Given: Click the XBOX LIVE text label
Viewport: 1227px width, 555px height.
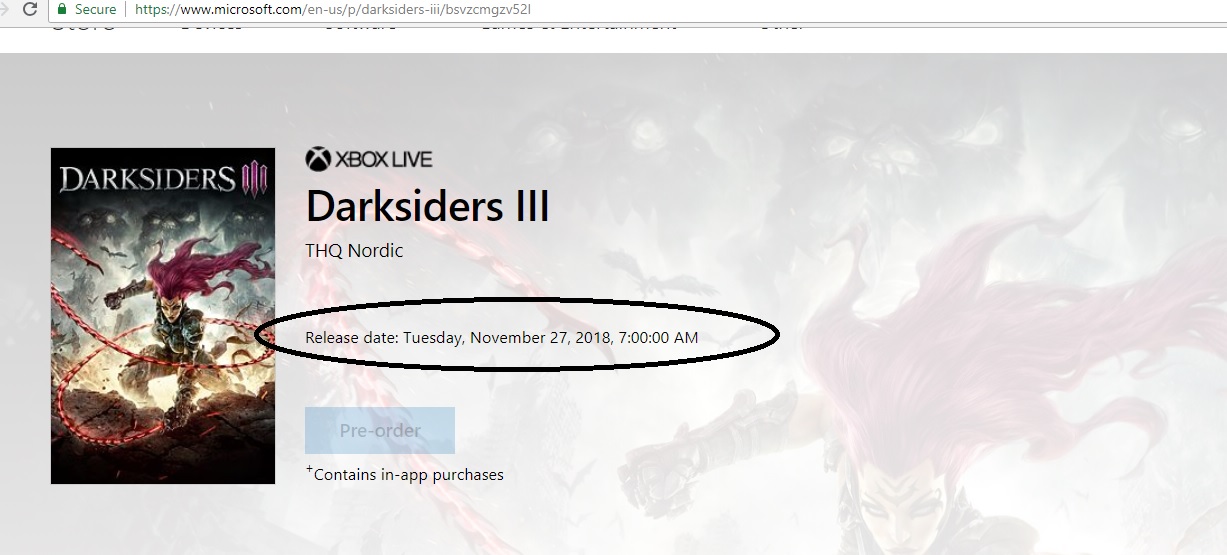Looking at the screenshot, I should 384,160.
